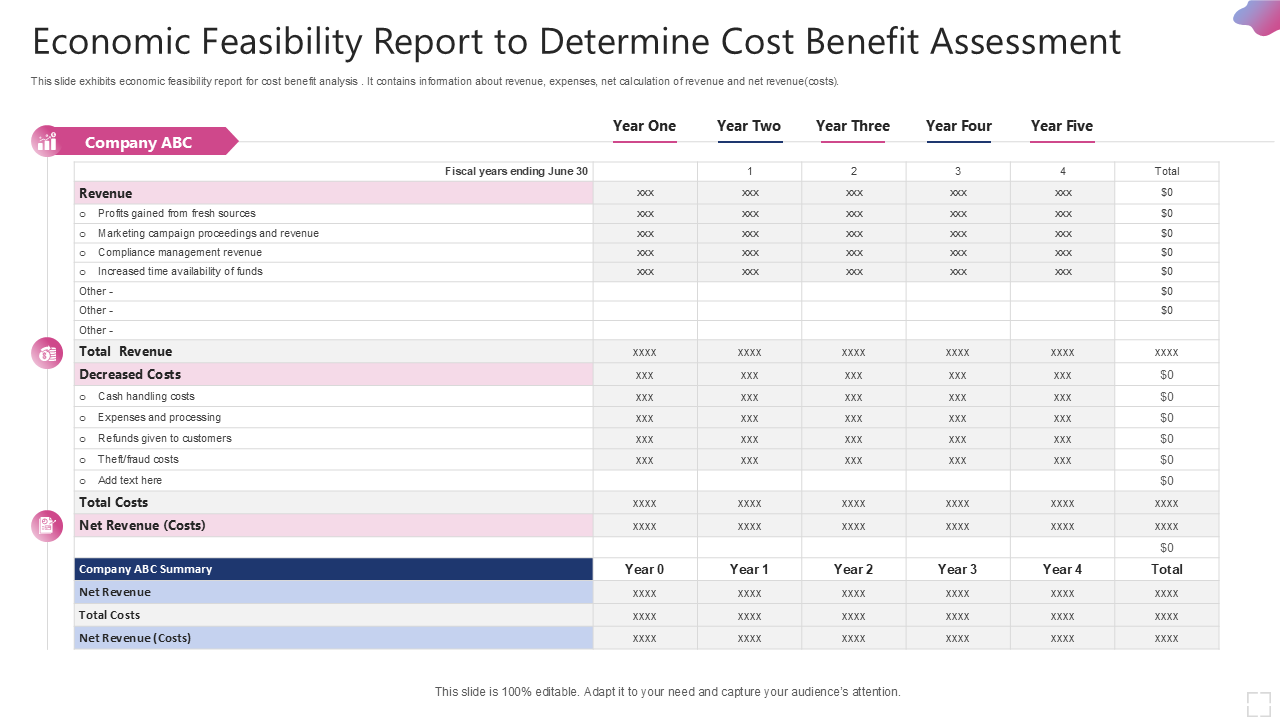Select the pink Revenue section header
The image size is (1280, 720).
pos(334,193)
